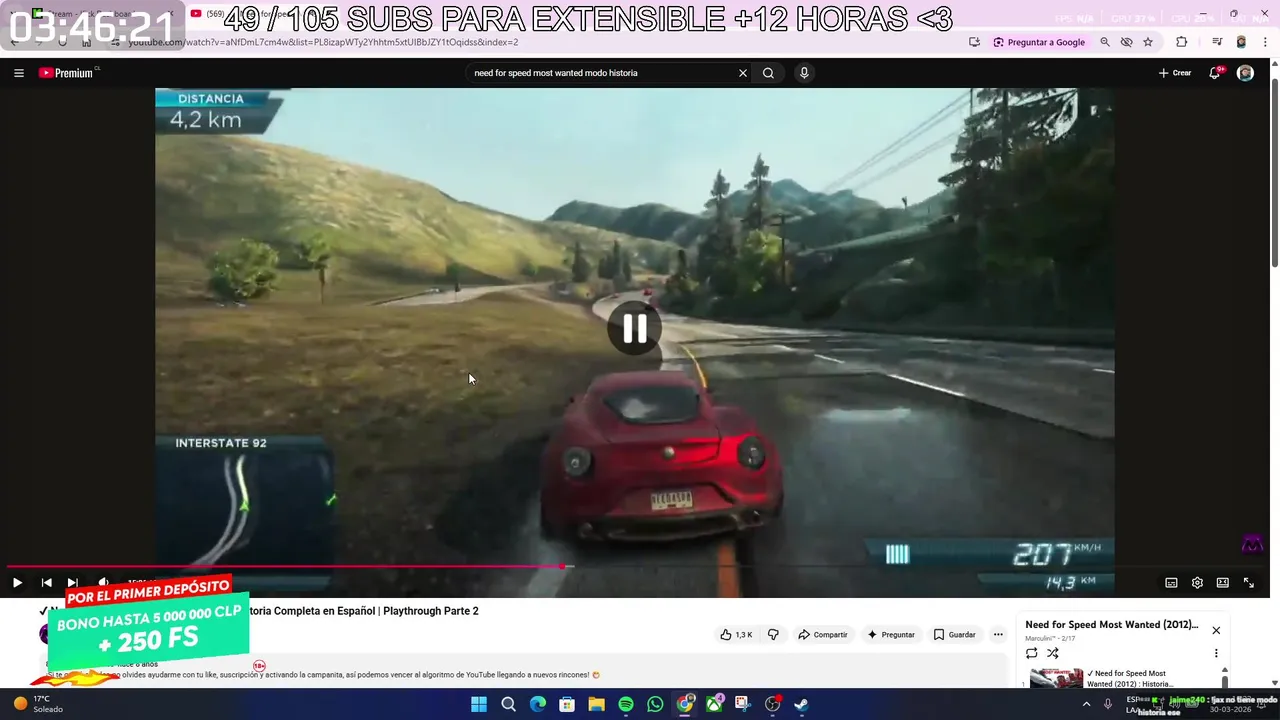Open WhatsApp from taskbar

click(x=655, y=704)
